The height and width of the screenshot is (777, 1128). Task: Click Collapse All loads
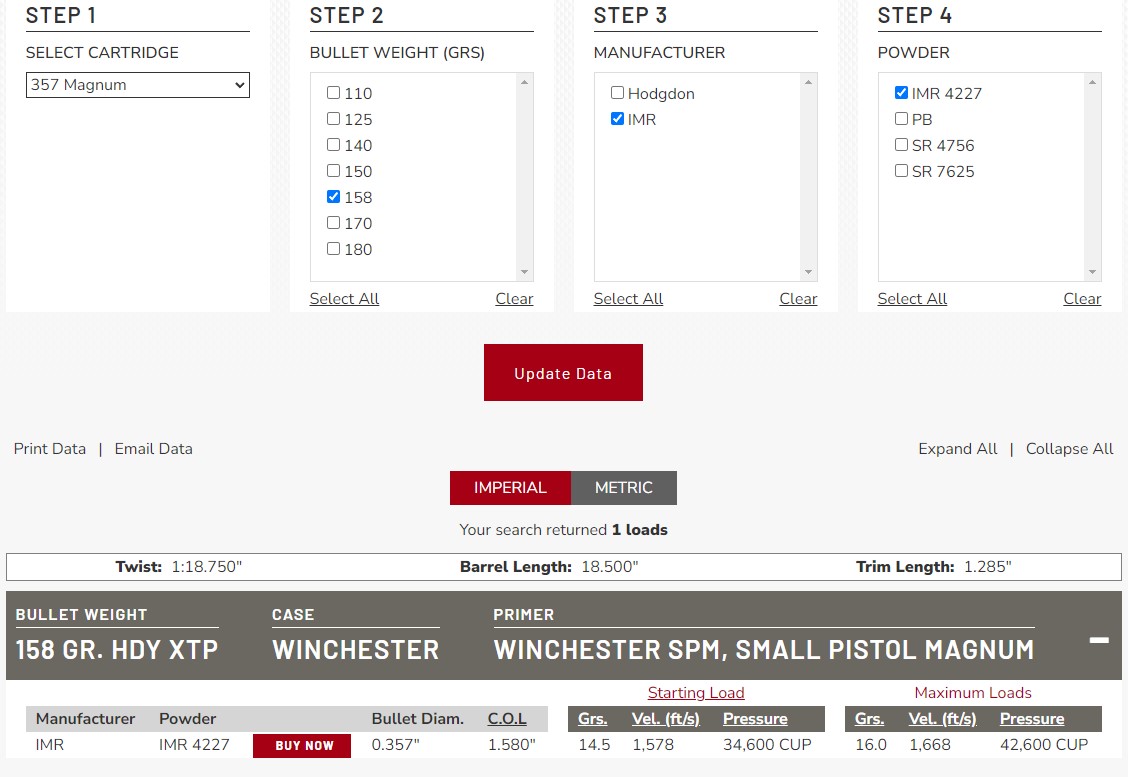pyautogui.click(x=1069, y=449)
